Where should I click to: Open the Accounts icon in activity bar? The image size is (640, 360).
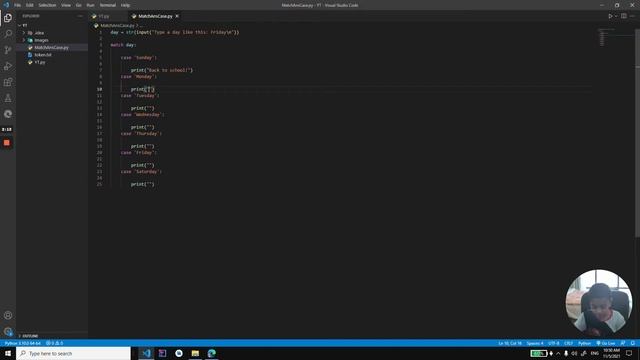pyautogui.click(x=8, y=315)
